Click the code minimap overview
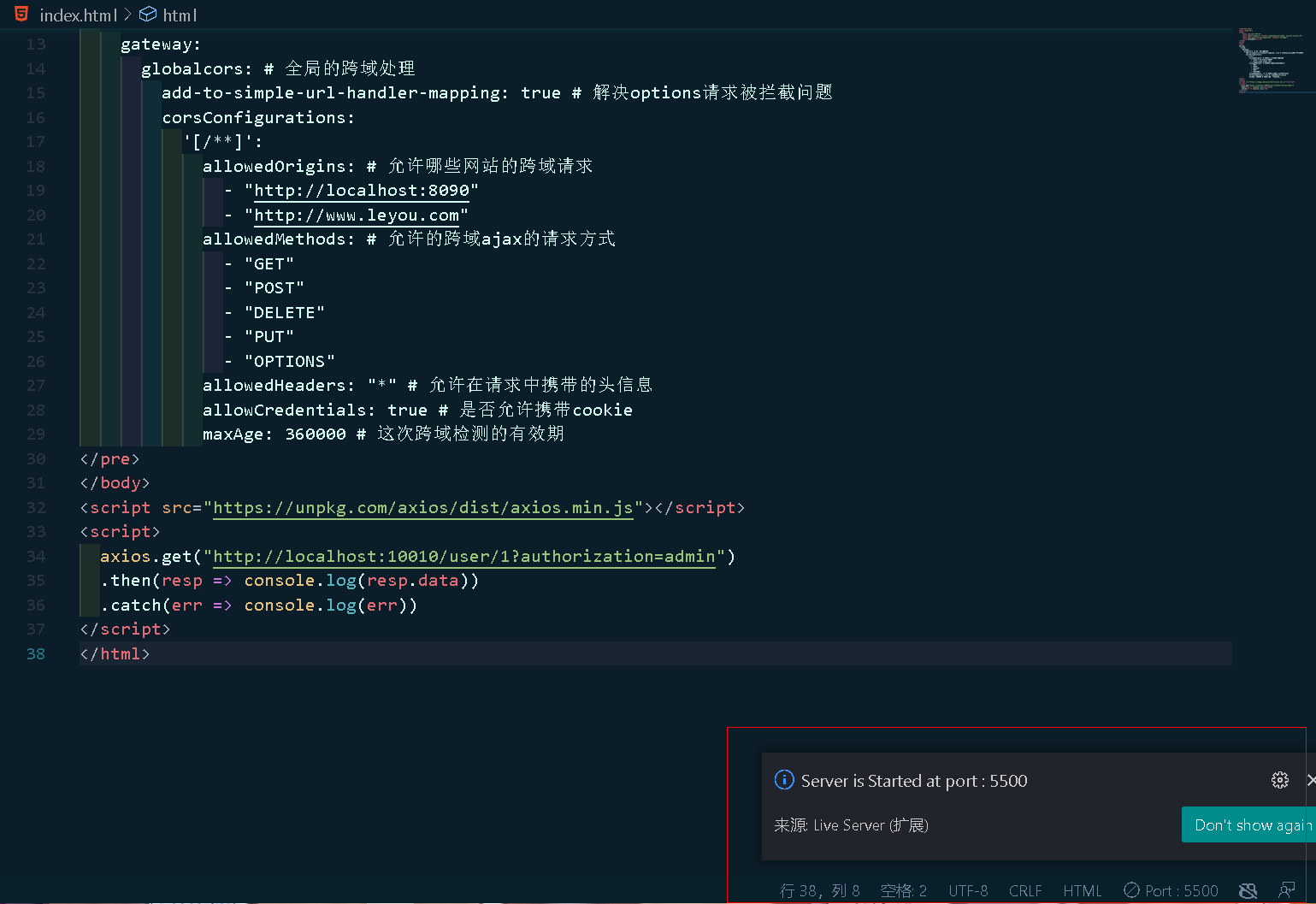This screenshot has width=1316, height=904. 1271,60
